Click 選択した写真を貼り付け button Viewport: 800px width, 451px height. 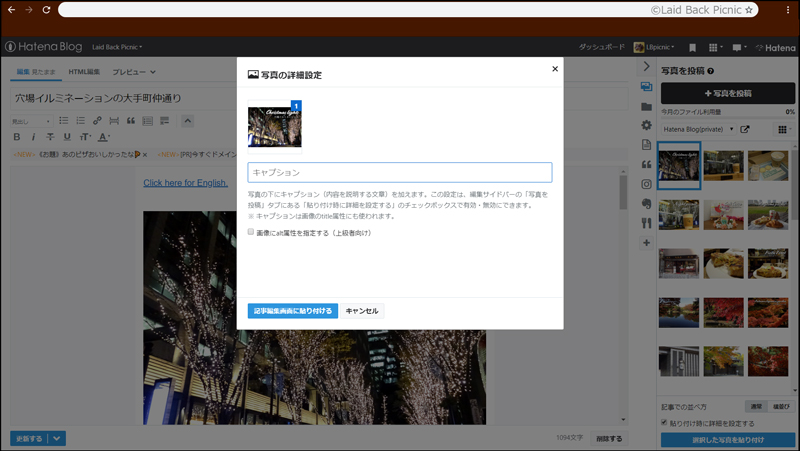pos(728,440)
